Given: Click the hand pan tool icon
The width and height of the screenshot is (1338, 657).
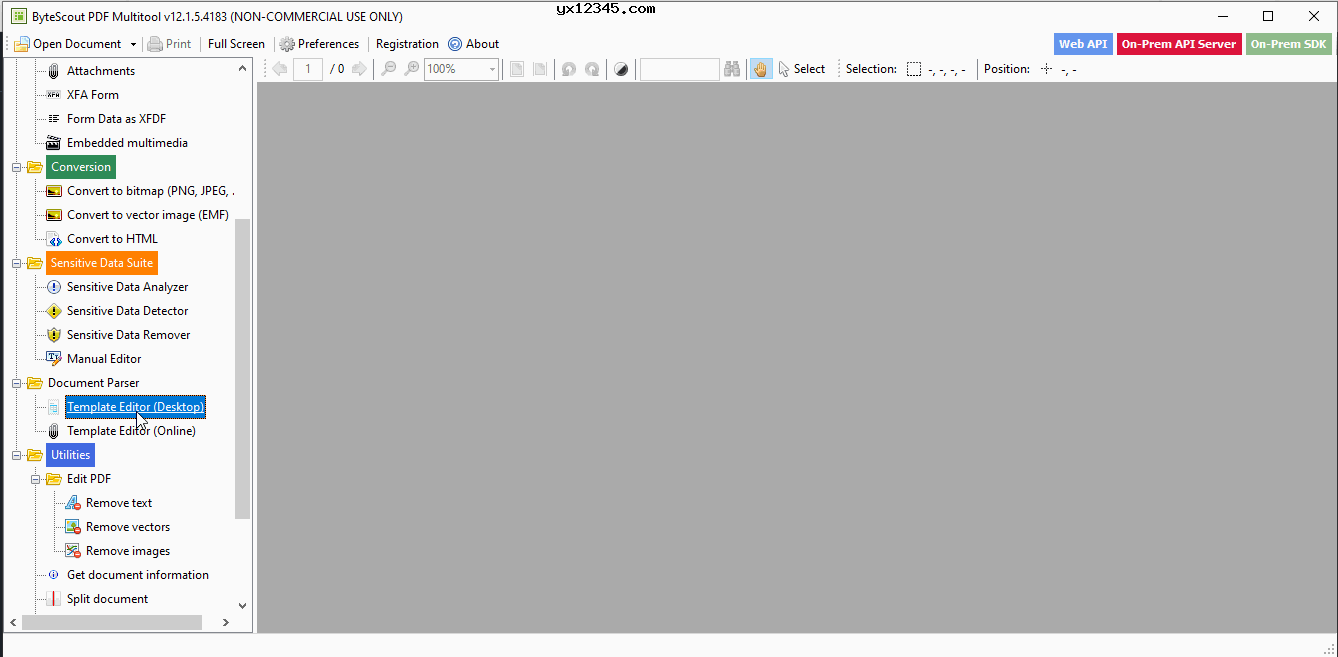Looking at the screenshot, I should coord(761,69).
